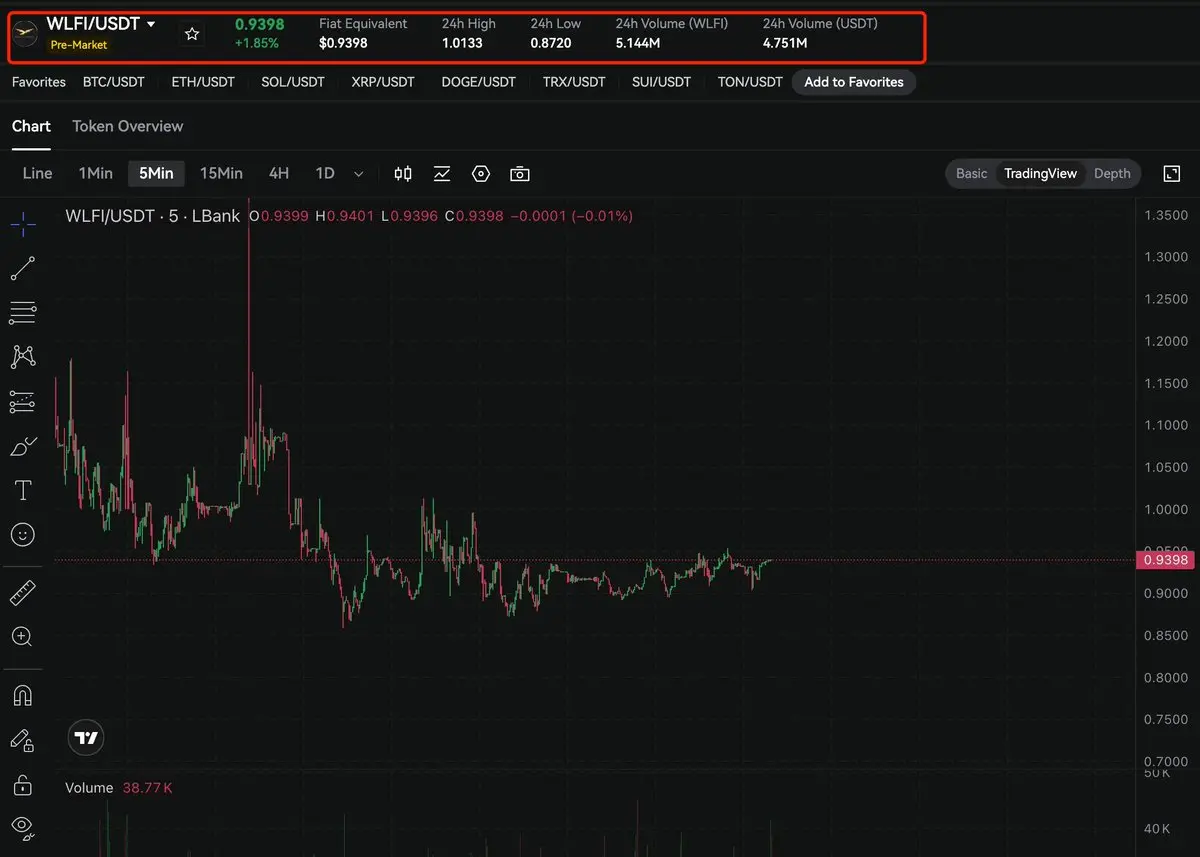Click the Favorites label
The image size is (1200, 857).
click(39, 82)
